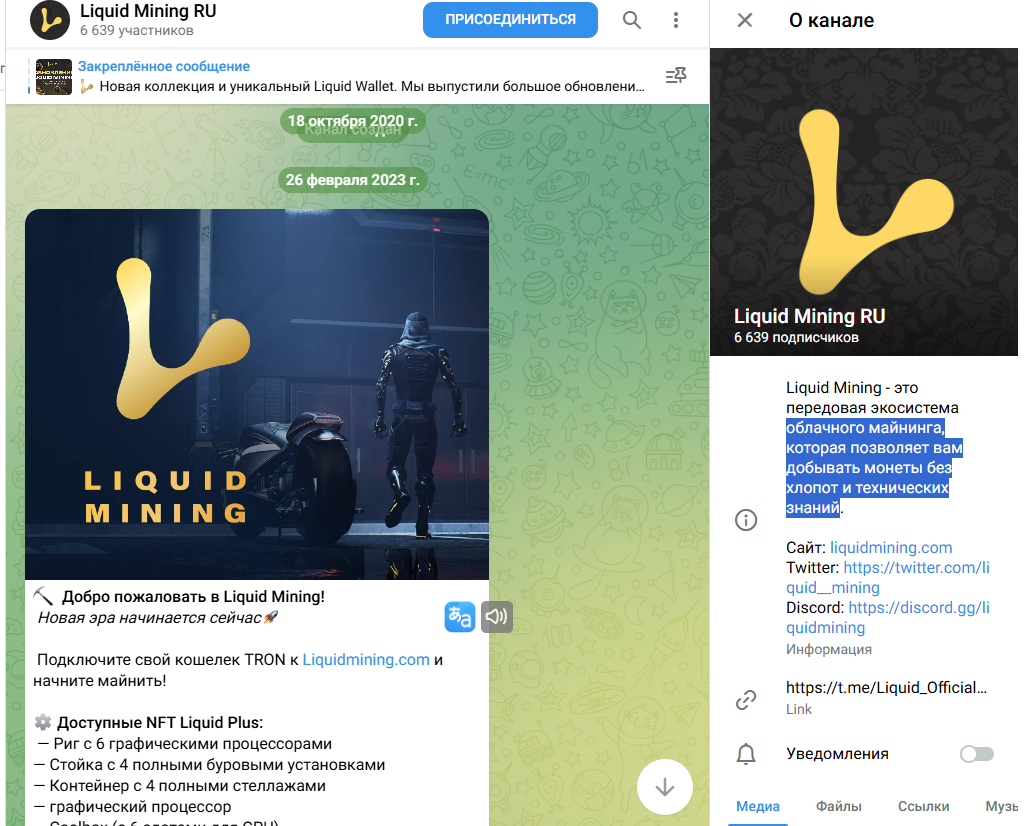The height and width of the screenshot is (826, 1024).
Task: Switch to the Файлы tab
Action: [839, 806]
